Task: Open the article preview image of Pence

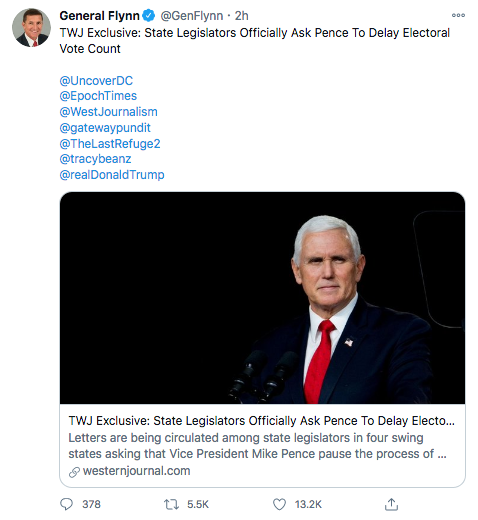Action: (x=262, y=298)
